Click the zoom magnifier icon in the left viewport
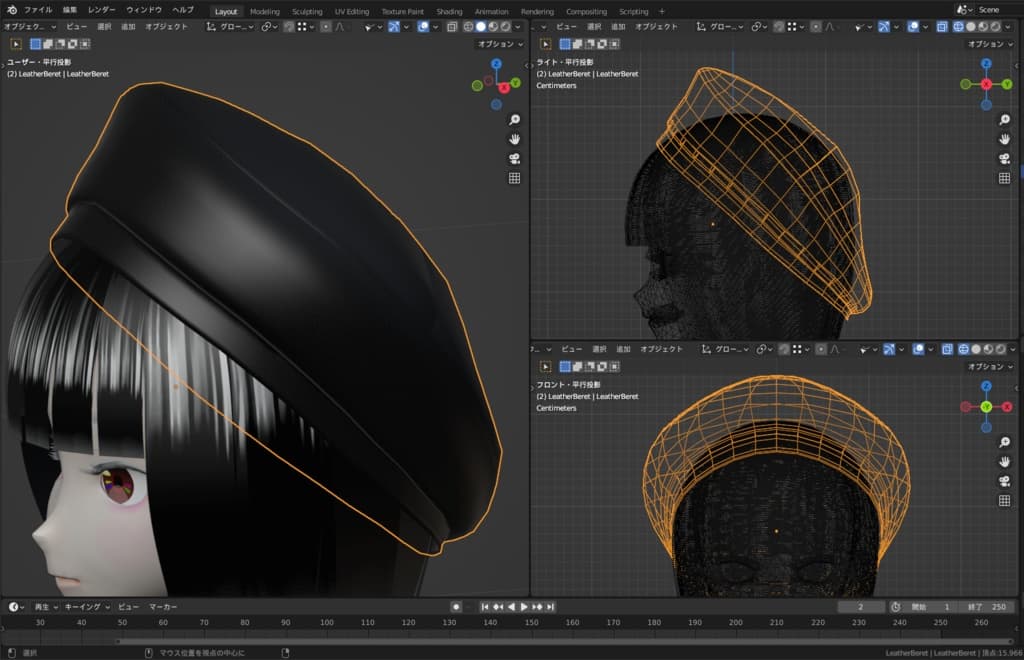The height and width of the screenshot is (660, 1024). 515,119
